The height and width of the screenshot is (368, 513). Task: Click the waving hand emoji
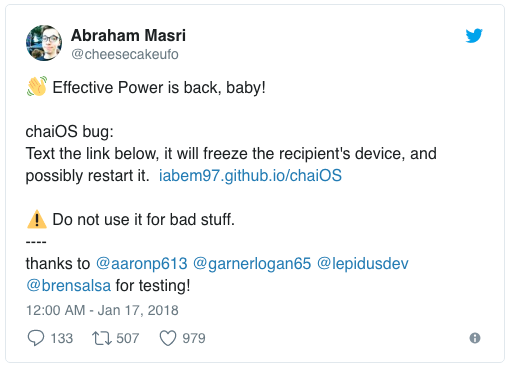coord(37,86)
